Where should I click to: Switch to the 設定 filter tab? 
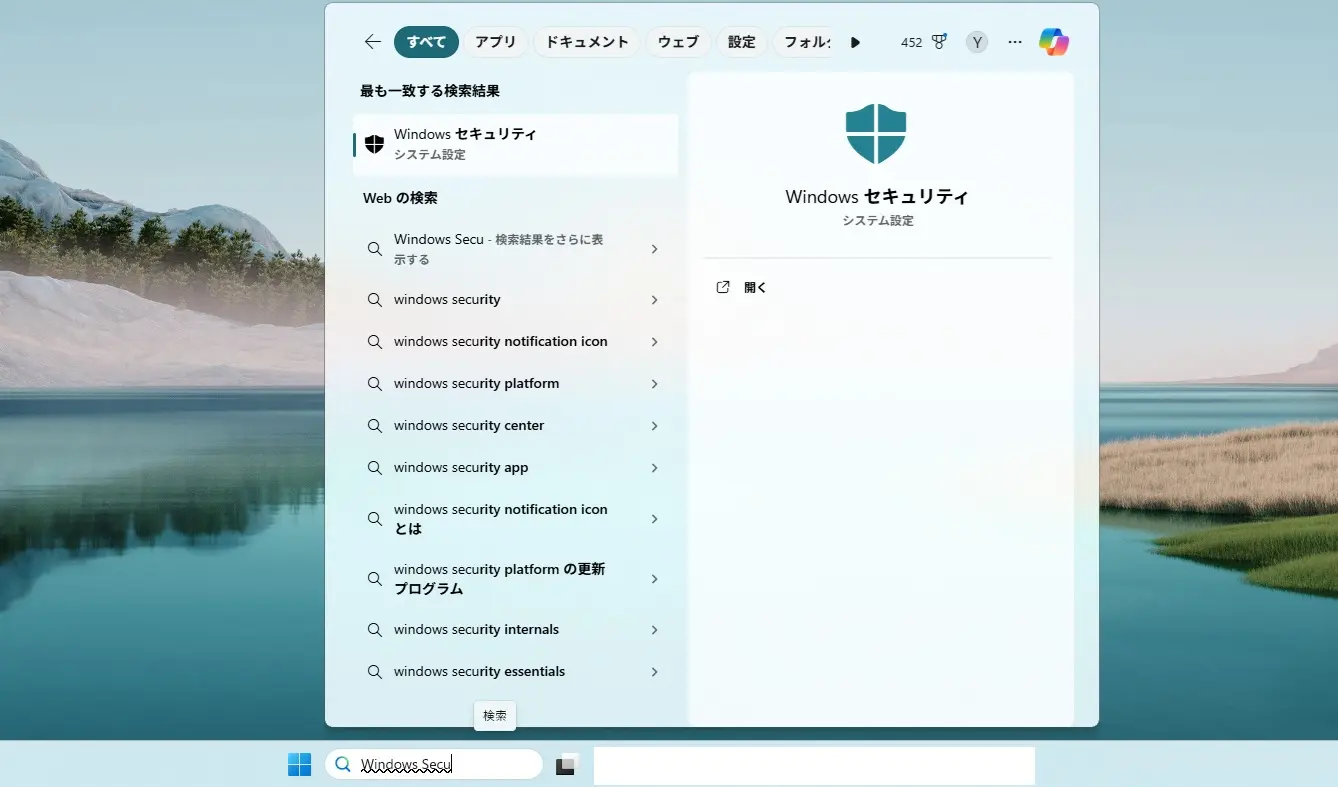(742, 42)
